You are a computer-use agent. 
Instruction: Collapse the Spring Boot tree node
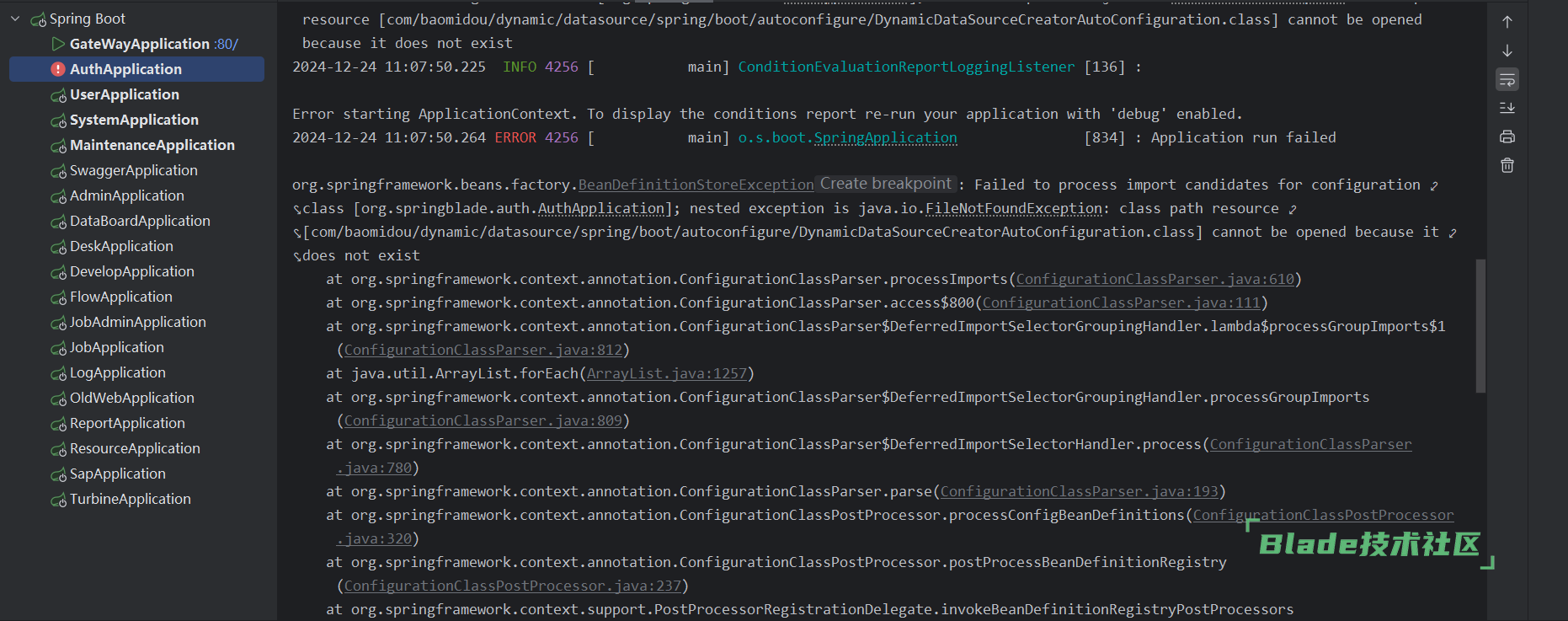pyautogui.click(x=15, y=19)
